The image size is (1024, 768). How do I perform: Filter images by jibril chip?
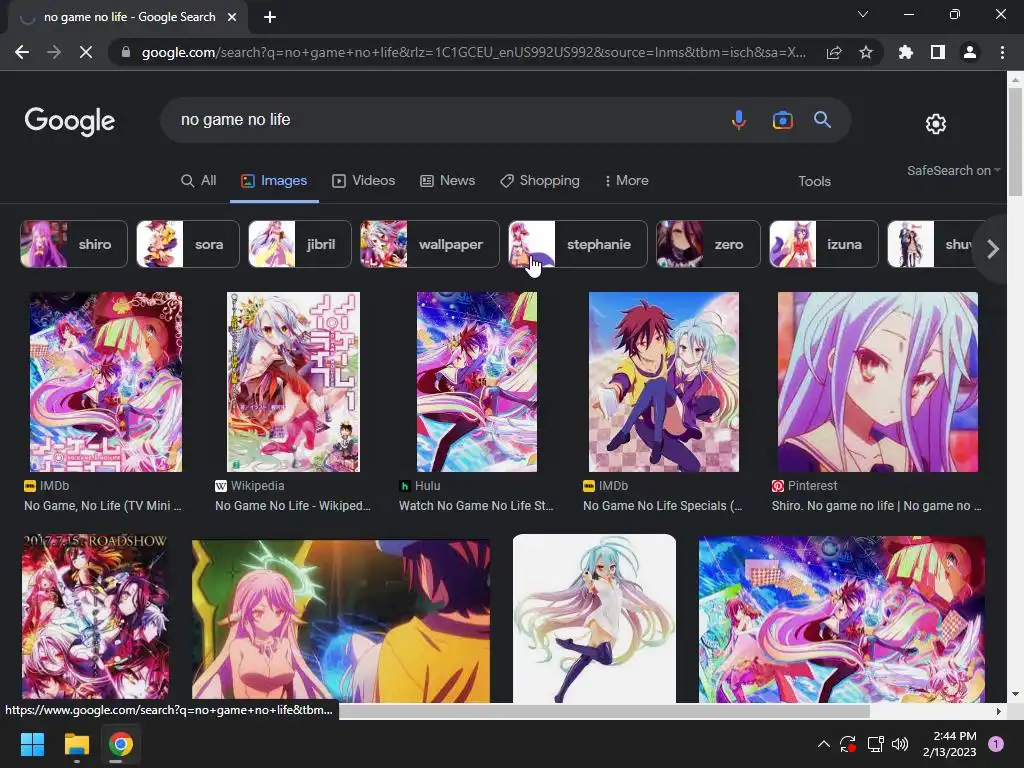point(300,244)
